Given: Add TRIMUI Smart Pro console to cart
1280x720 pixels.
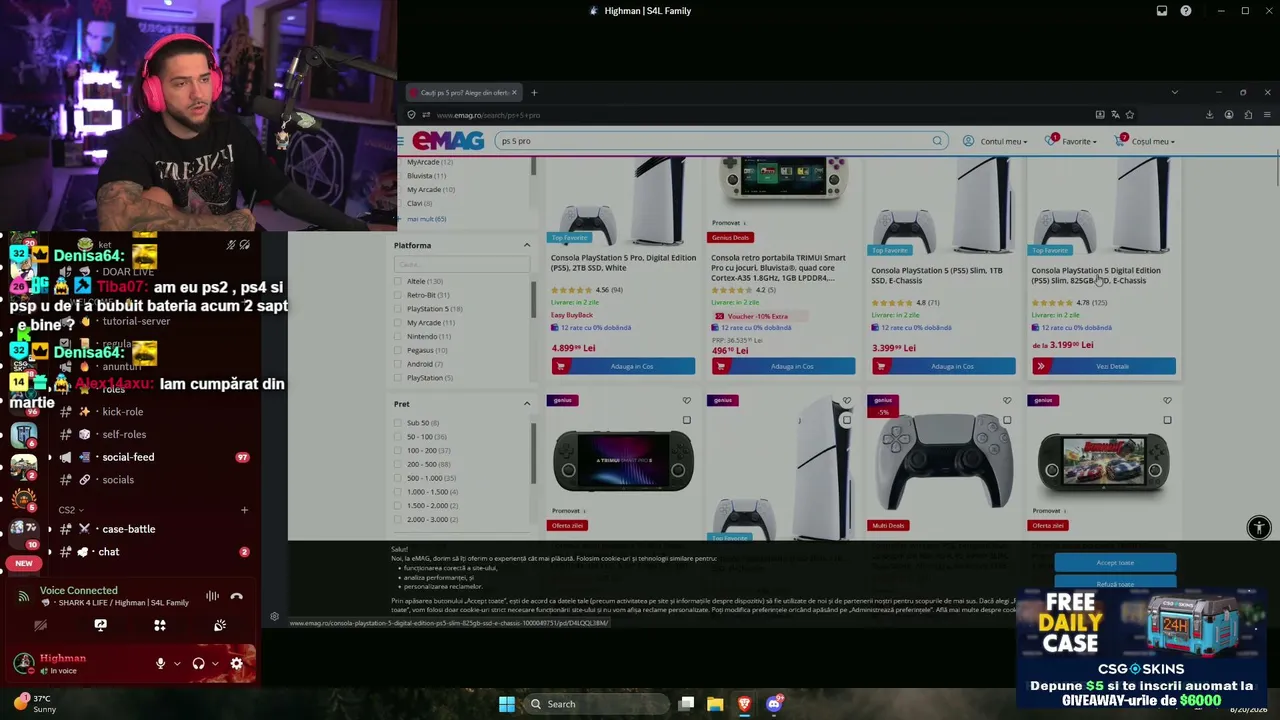Looking at the screenshot, I should tap(783, 366).
